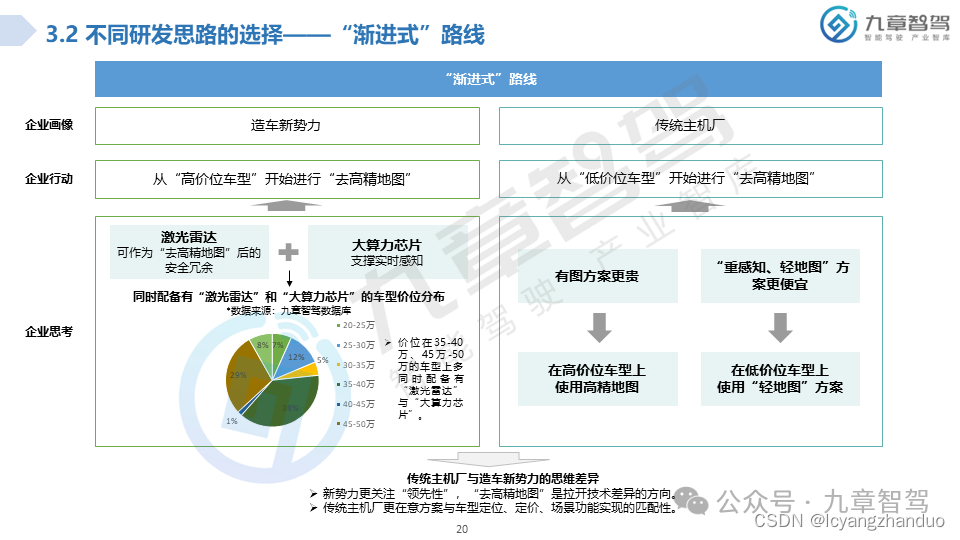Image resolution: width=960 pixels, height=540 pixels.
Task: Select the chart title 同时配备有"激光雷达"和"大算力芯片"
Action: [x=288, y=296]
